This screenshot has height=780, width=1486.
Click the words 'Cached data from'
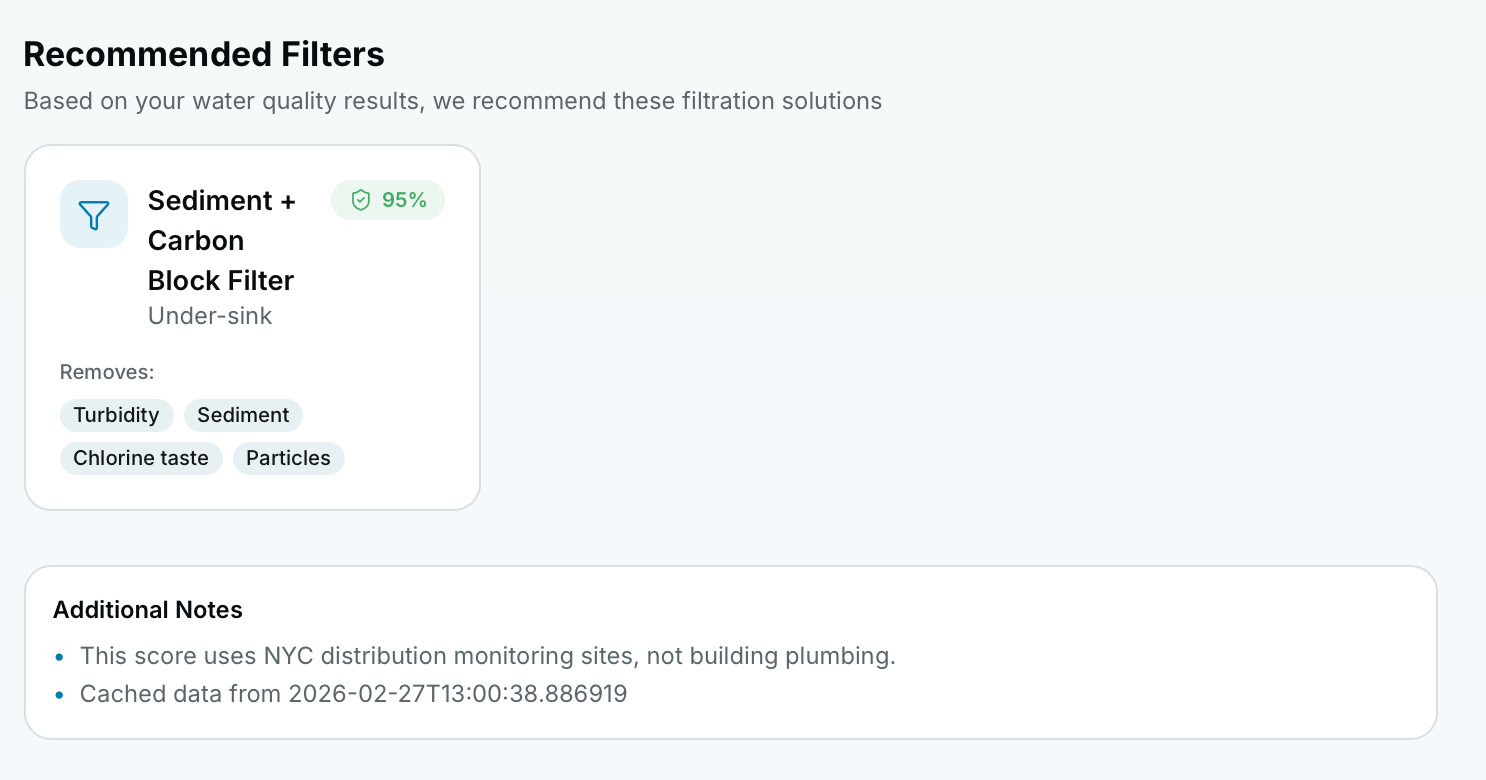point(180,694)
